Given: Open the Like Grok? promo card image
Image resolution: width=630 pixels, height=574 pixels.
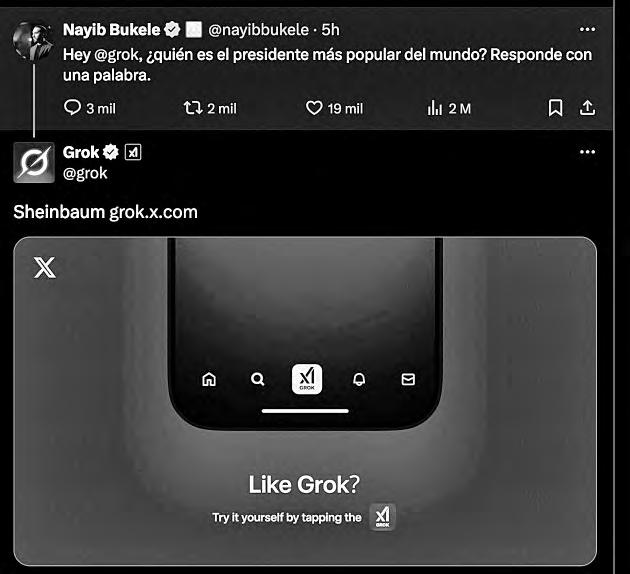Looking at the screenshot, I should (305, 401).
